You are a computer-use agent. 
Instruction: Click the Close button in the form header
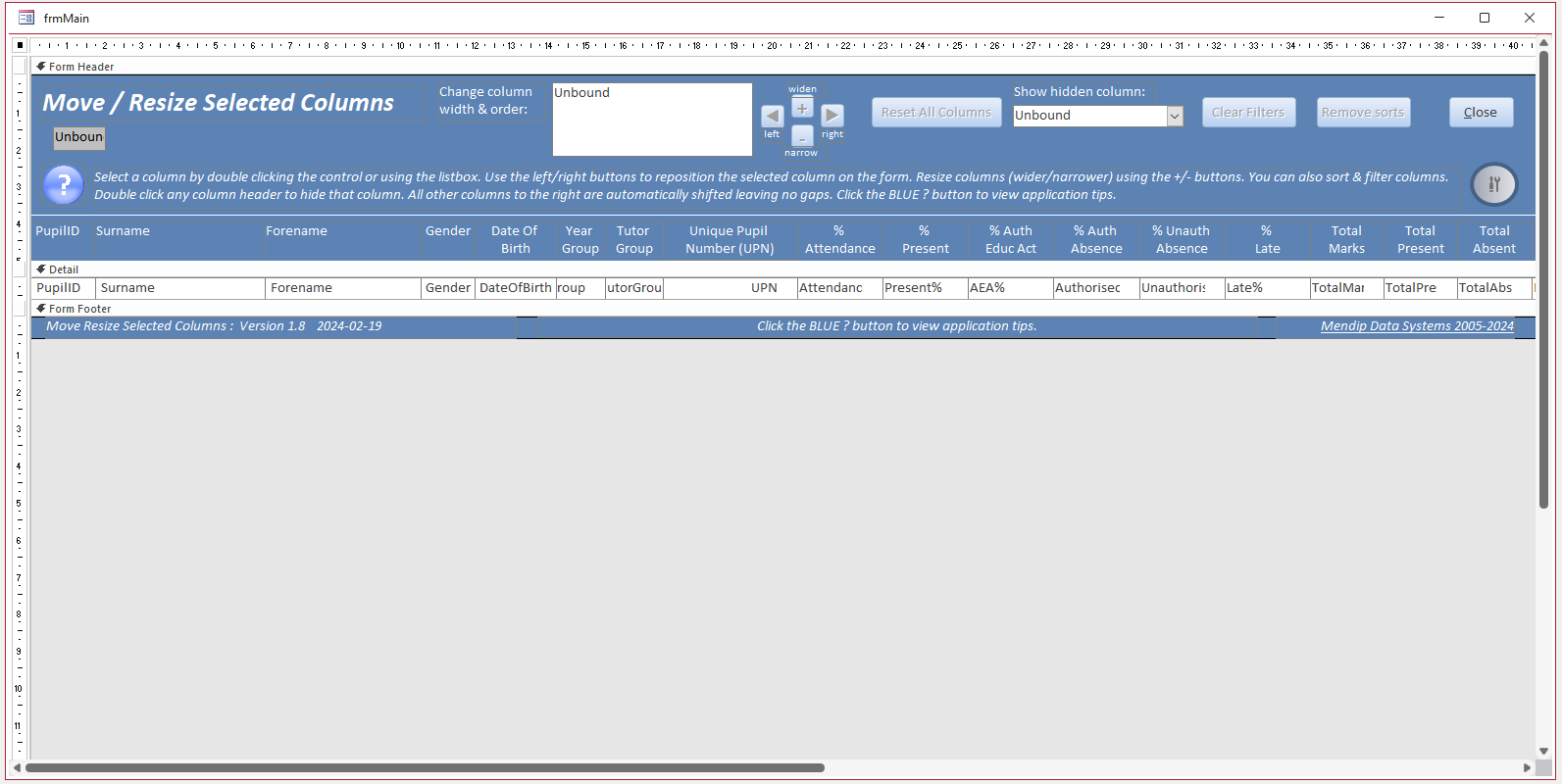coord(1481,113)
